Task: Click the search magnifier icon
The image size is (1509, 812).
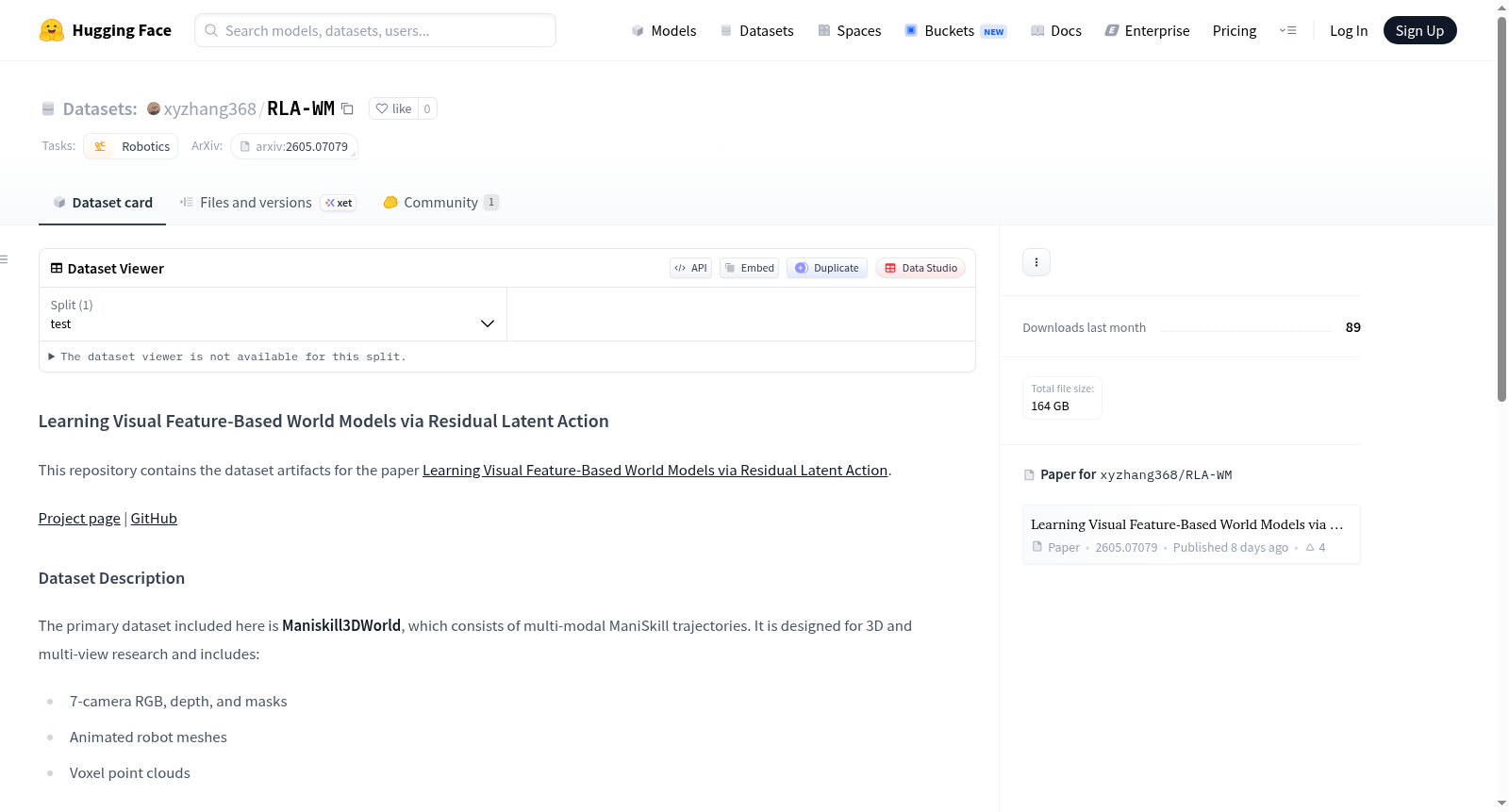Action: [x=212, y=30]
